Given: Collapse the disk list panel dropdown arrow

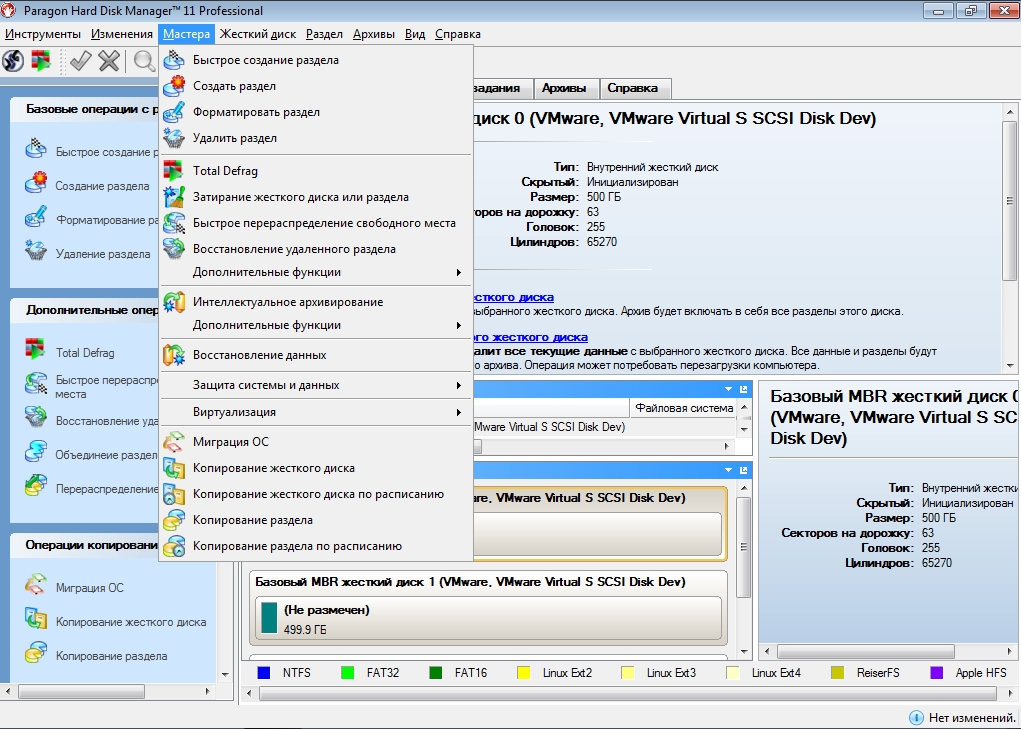Looking at the screenshot, I should pos(729,389).
